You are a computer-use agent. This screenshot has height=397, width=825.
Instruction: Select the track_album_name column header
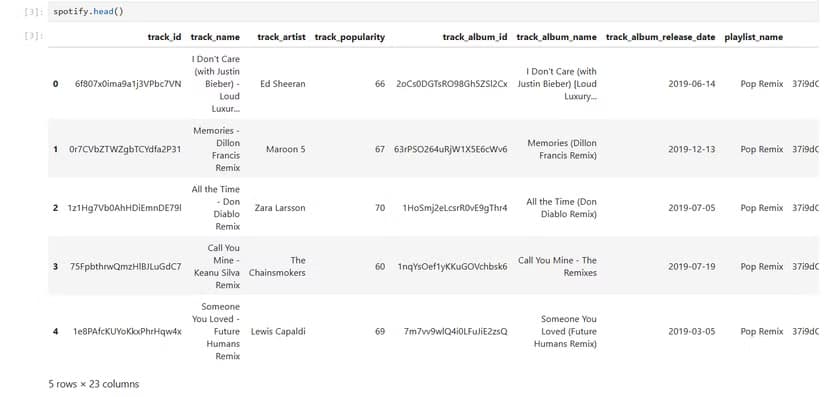557,37
